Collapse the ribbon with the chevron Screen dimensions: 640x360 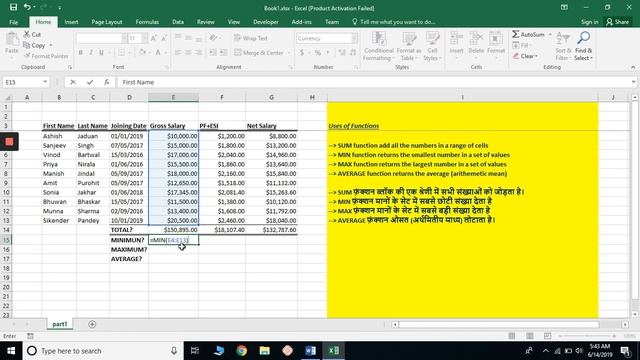pos(633,67)
